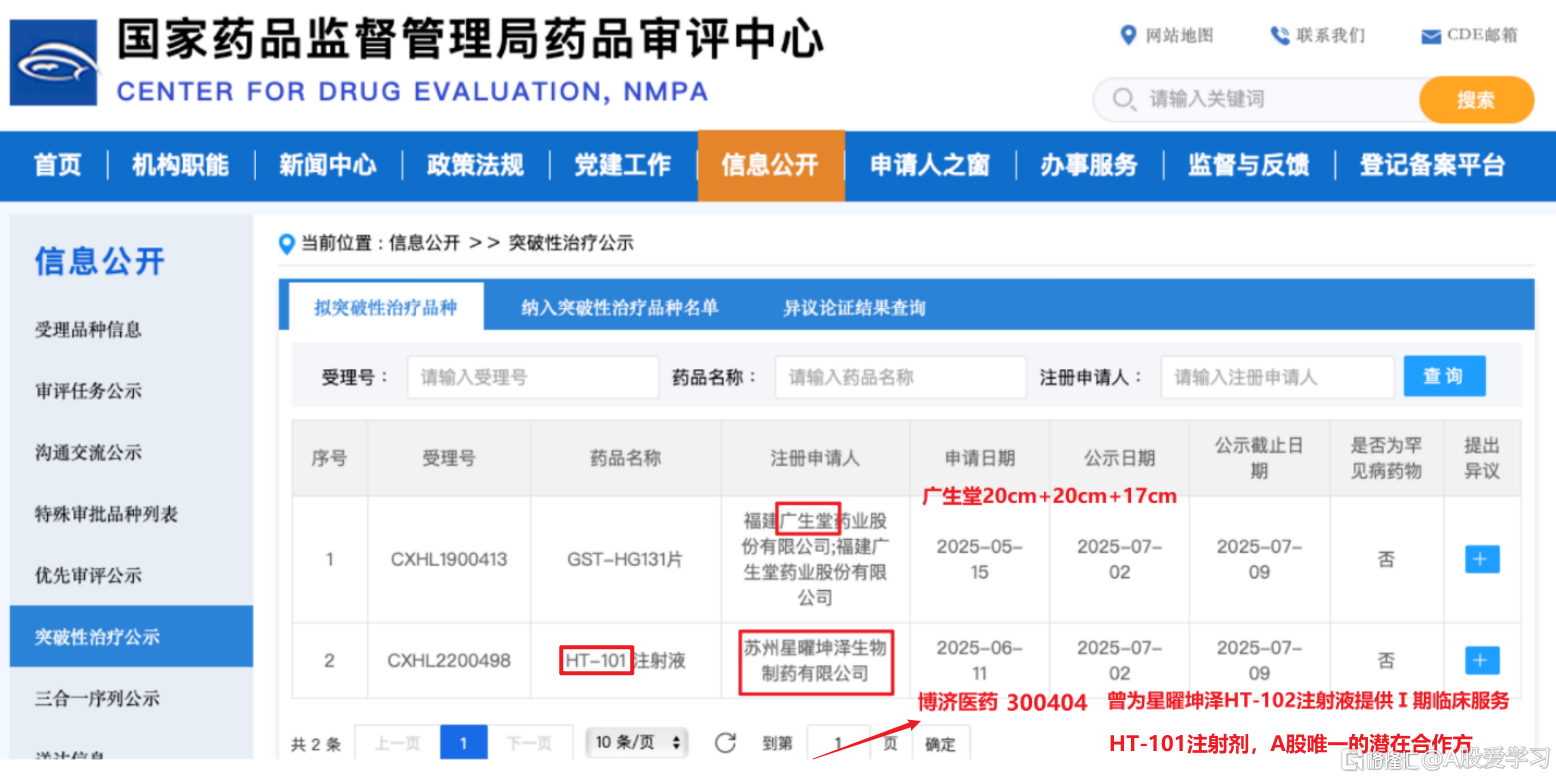Viewport: 1556px width, 778px height.
Task: Click the orange 搜索 button
Action: pos(1476,100)
